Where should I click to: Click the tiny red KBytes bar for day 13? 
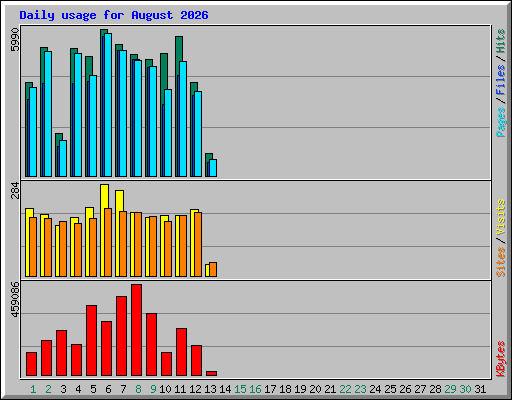pos(211,373)
